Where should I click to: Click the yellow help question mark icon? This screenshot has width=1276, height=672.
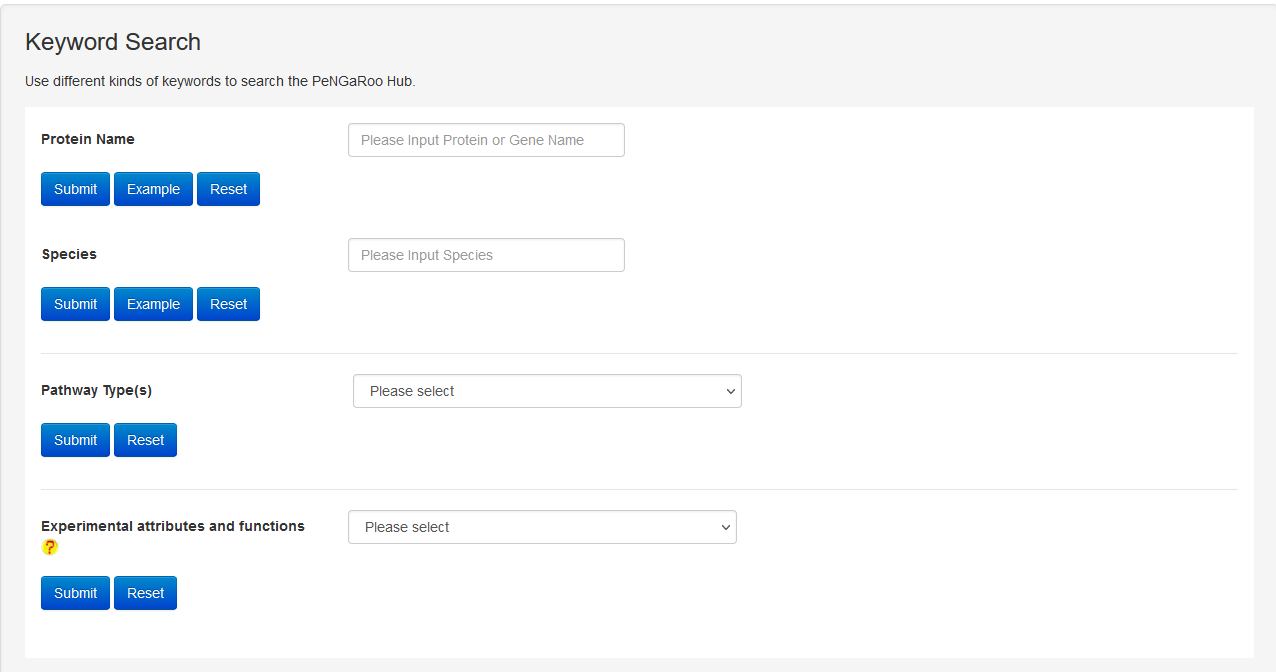[x=50, y=547]
